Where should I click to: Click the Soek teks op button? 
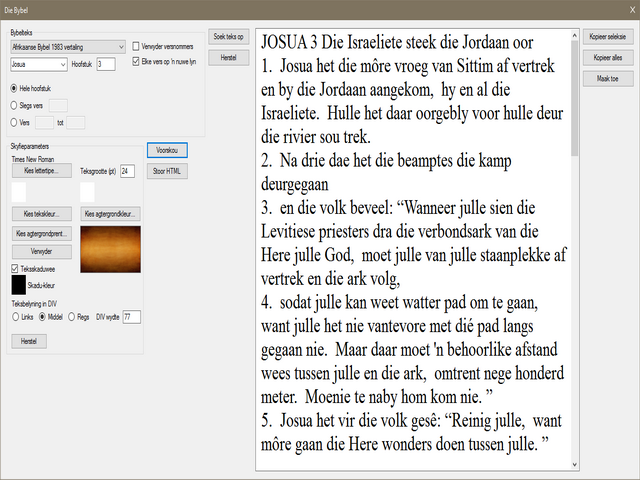point(228,37)
